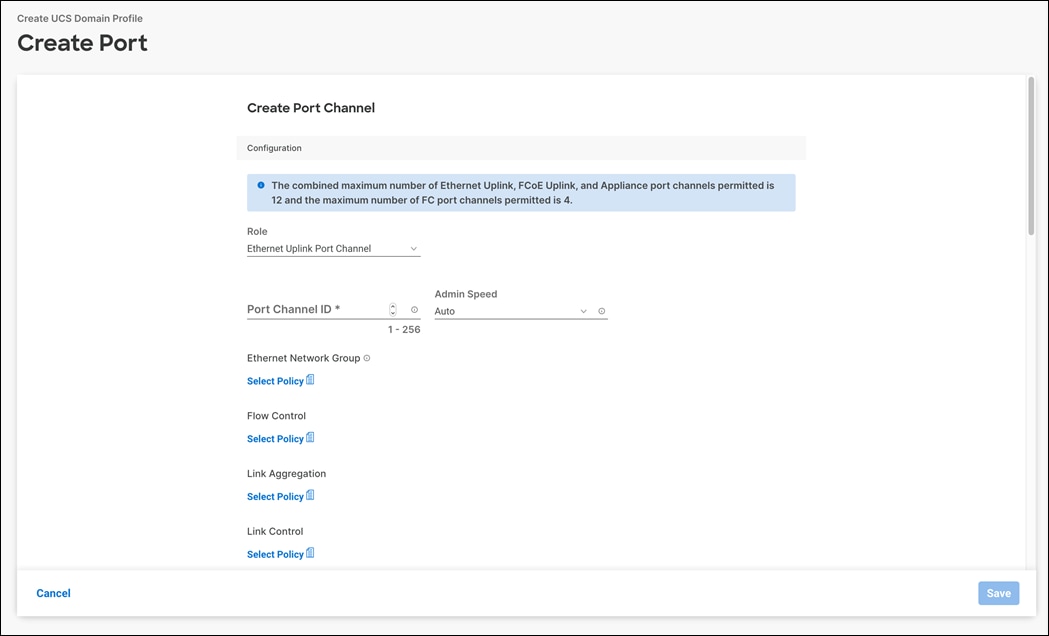1049x636 pixels.
Task: Click the info icon beside Port Channel ID
Action: 414,310
